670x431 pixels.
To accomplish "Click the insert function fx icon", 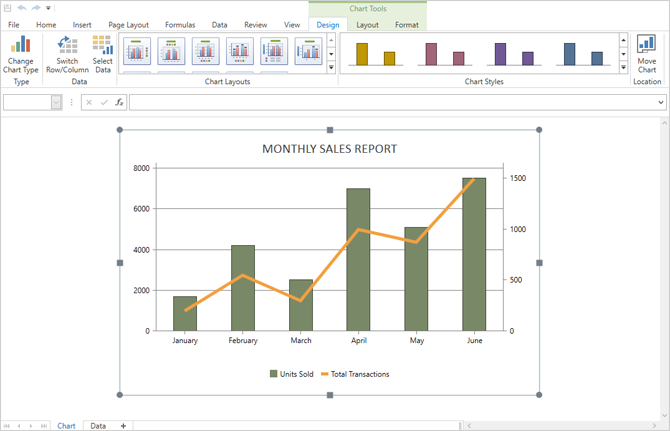I will pos(119,102).
